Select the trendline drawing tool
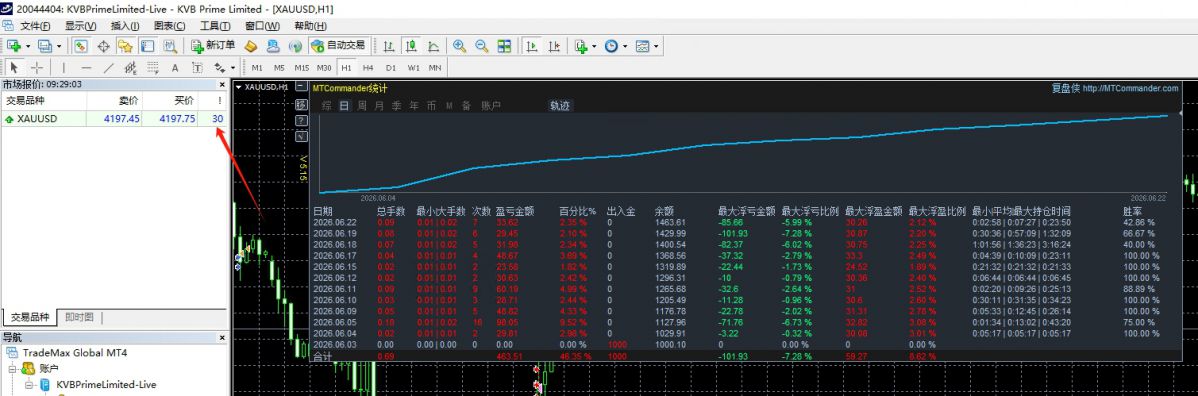This screenshot has height=396, width=1198. 108,67
